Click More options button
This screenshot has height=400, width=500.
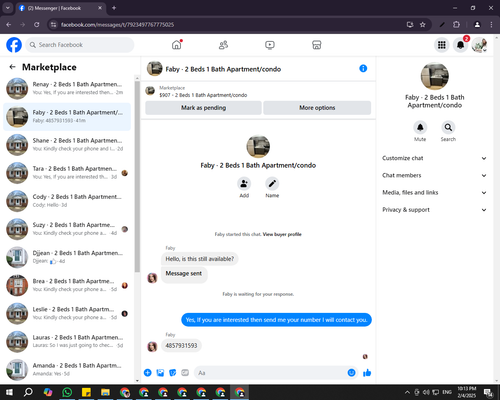tap(317, 108)
